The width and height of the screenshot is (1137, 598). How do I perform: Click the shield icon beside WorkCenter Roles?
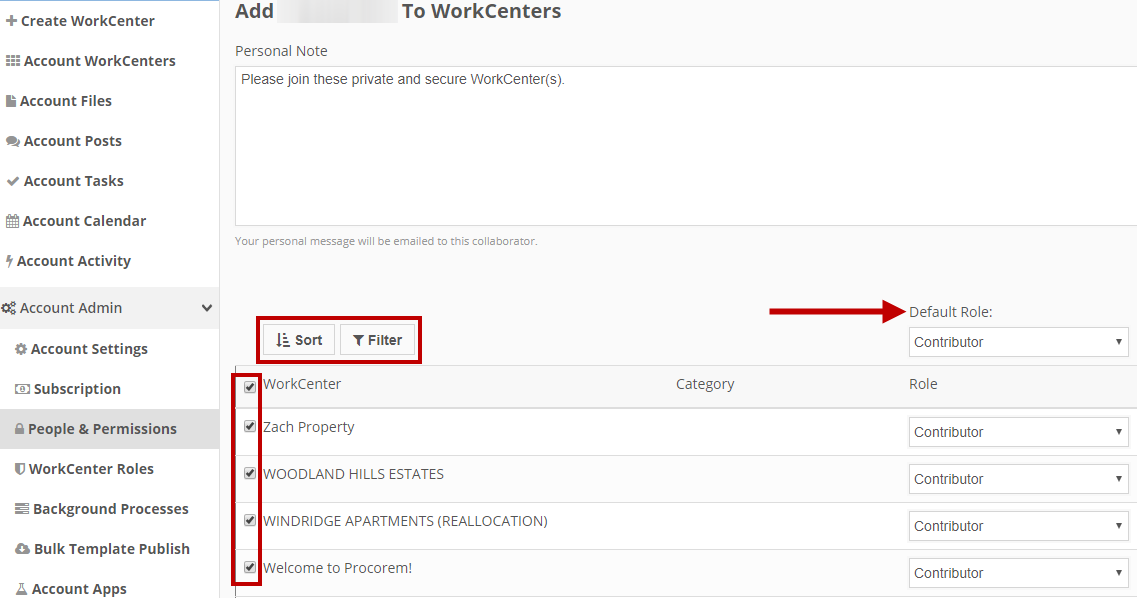[x=20, y=469]
